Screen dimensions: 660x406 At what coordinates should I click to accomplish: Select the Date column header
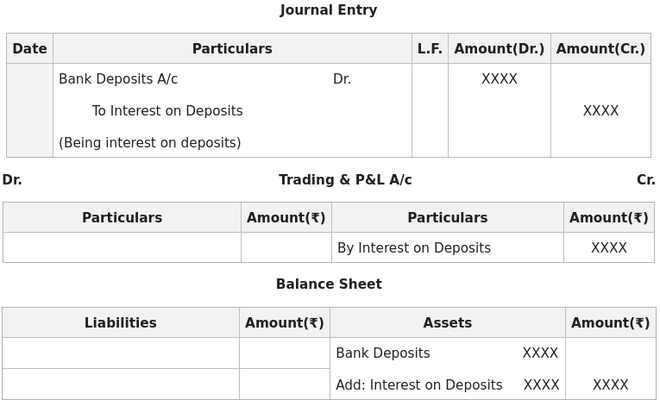29,49
